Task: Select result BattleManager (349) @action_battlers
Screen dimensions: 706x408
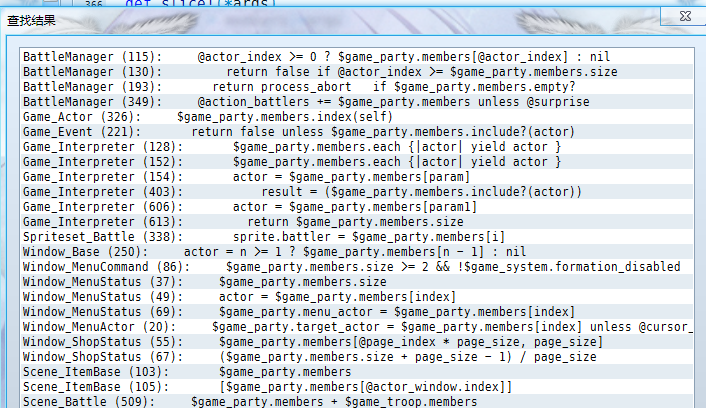Action: (x=356, y=102)
